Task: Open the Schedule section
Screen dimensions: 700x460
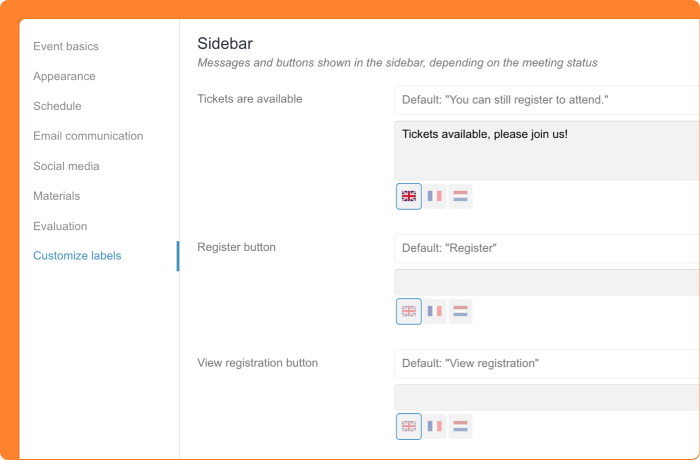Action: 57,106
